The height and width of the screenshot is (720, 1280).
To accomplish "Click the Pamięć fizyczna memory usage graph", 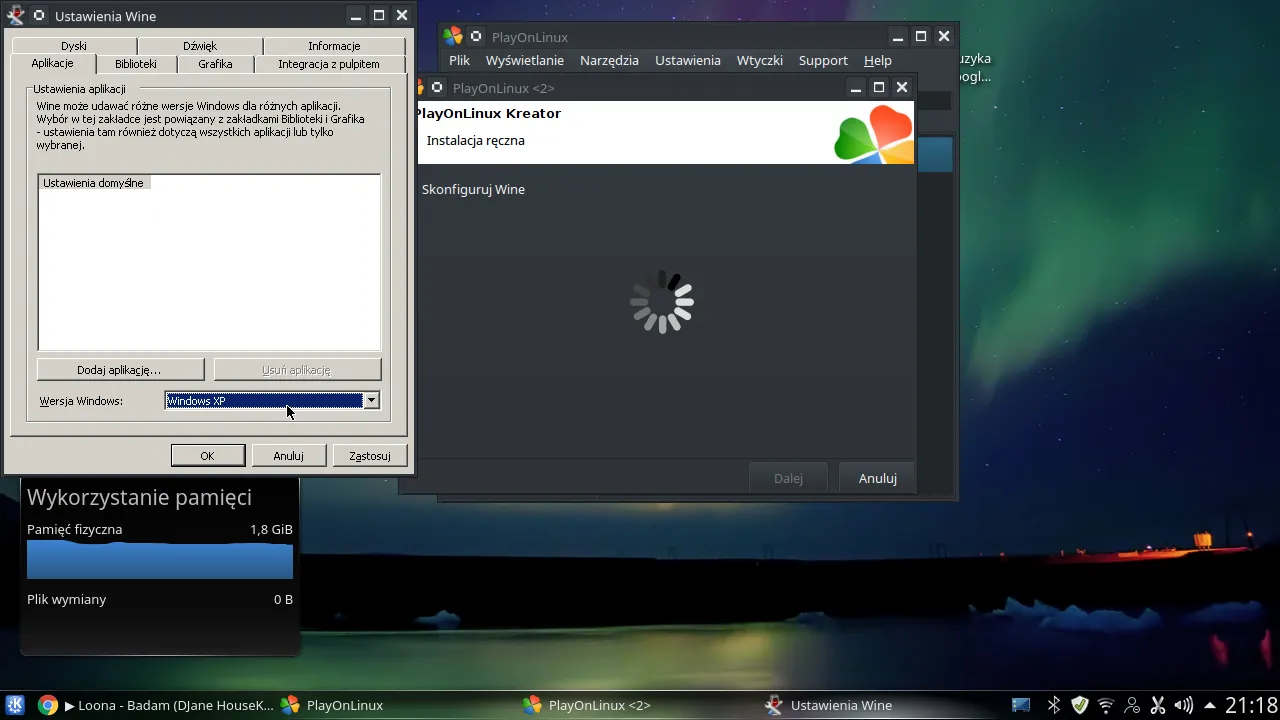I will point(160,560).
